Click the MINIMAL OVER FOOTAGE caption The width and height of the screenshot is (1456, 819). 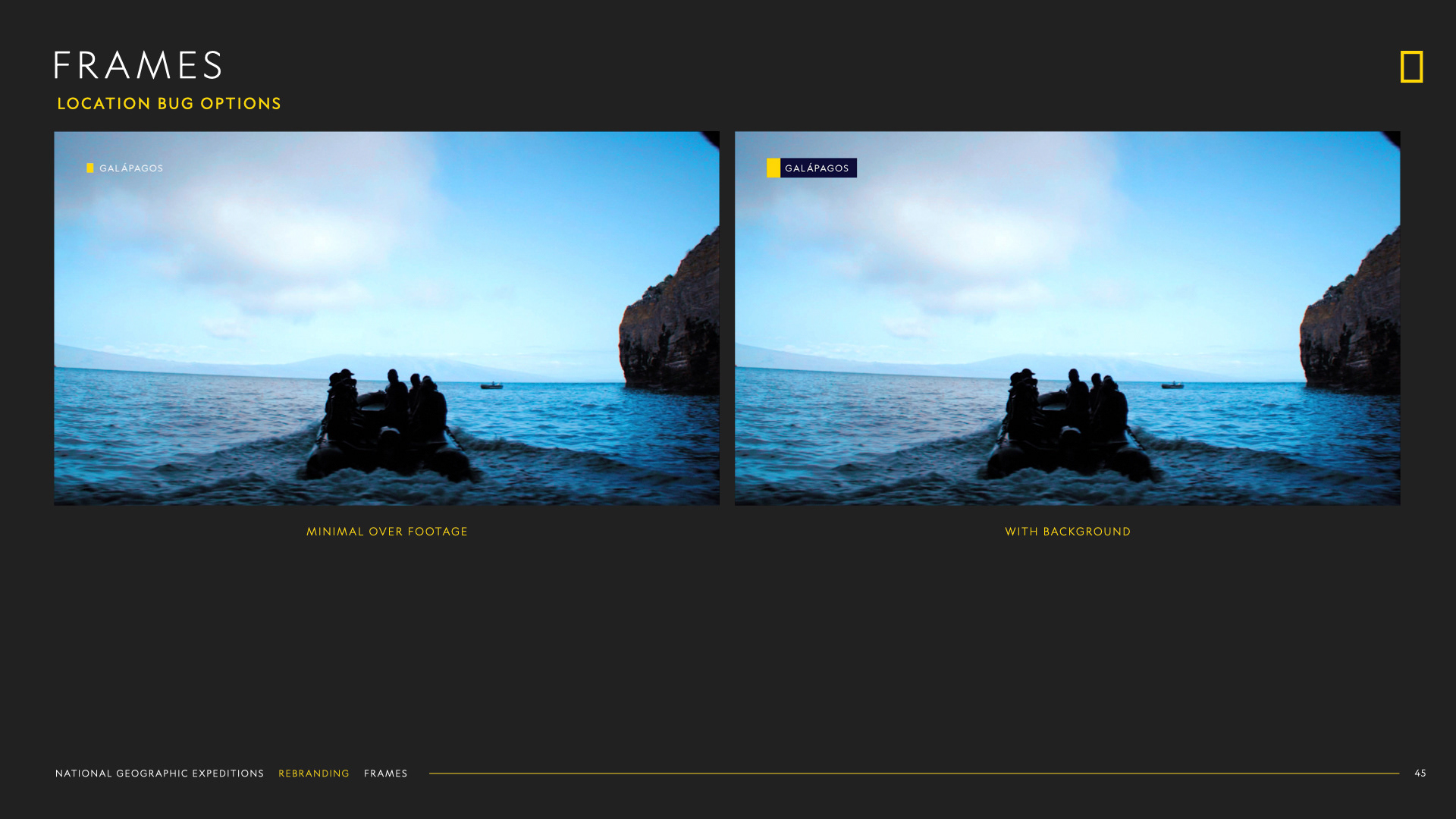coord(387,532)
